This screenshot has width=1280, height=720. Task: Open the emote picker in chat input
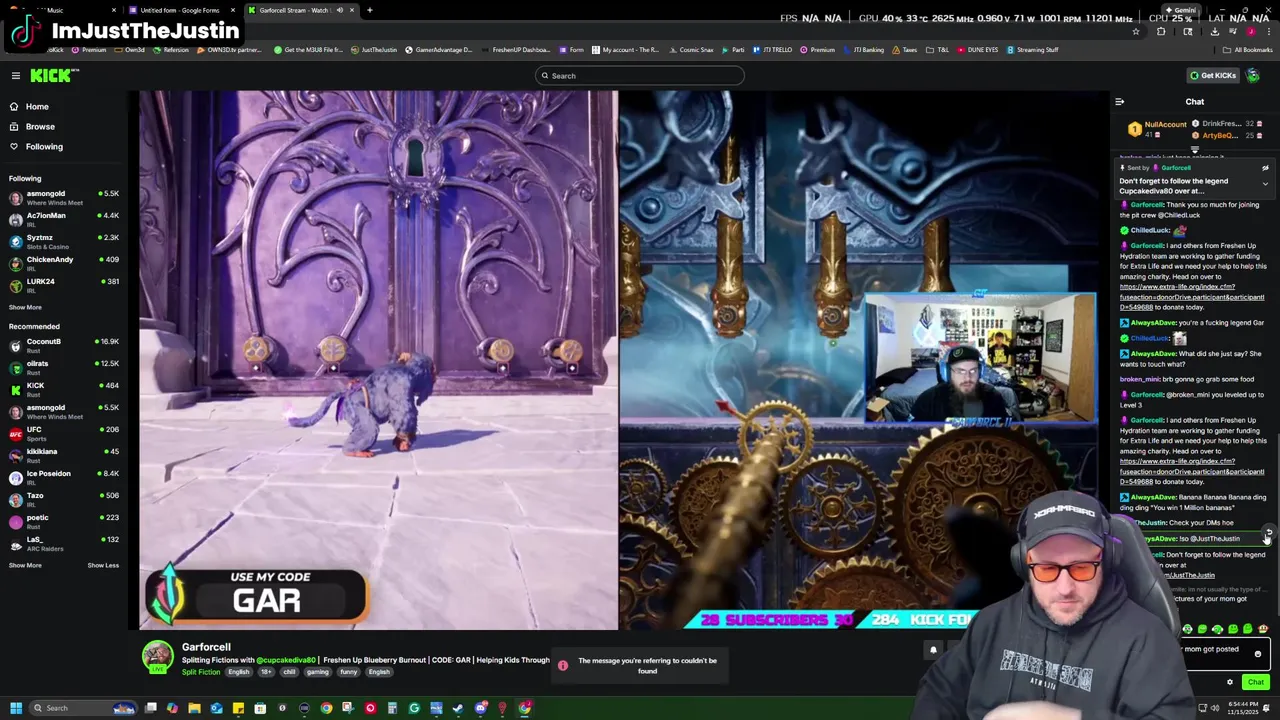click(x=1258, y=654)
